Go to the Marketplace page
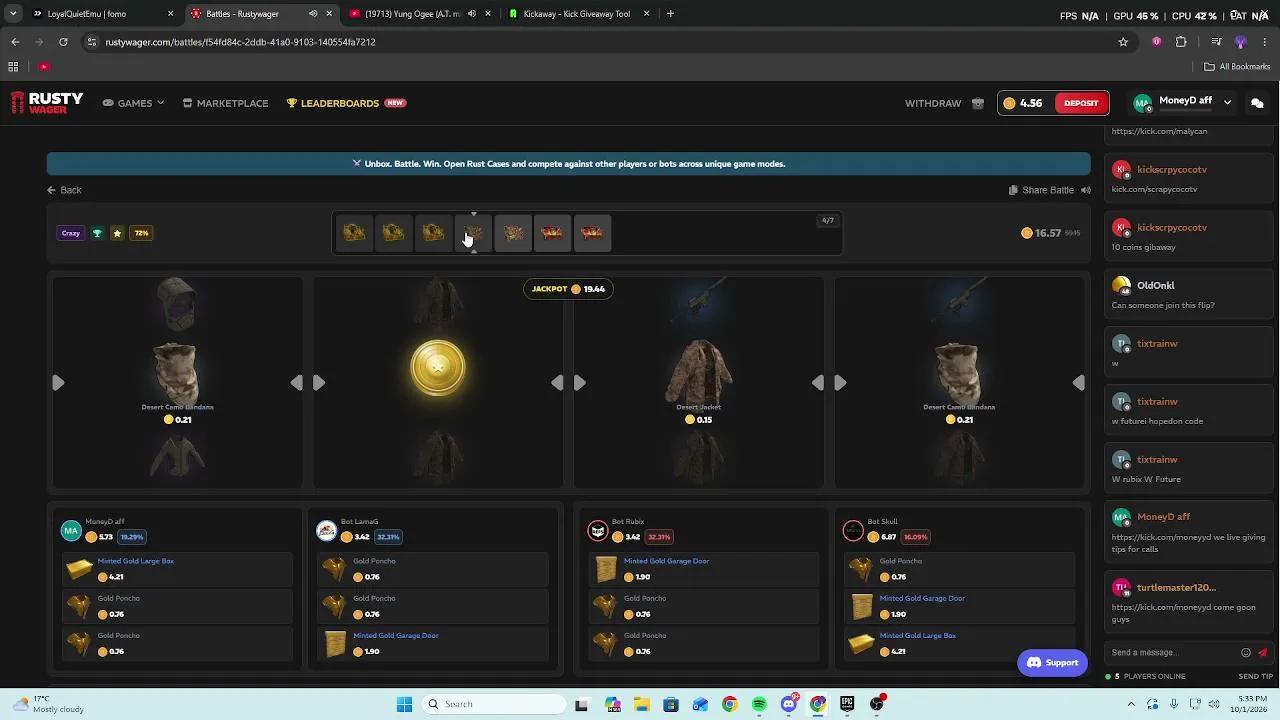1280x720 pixels. [x=225, y=103]
